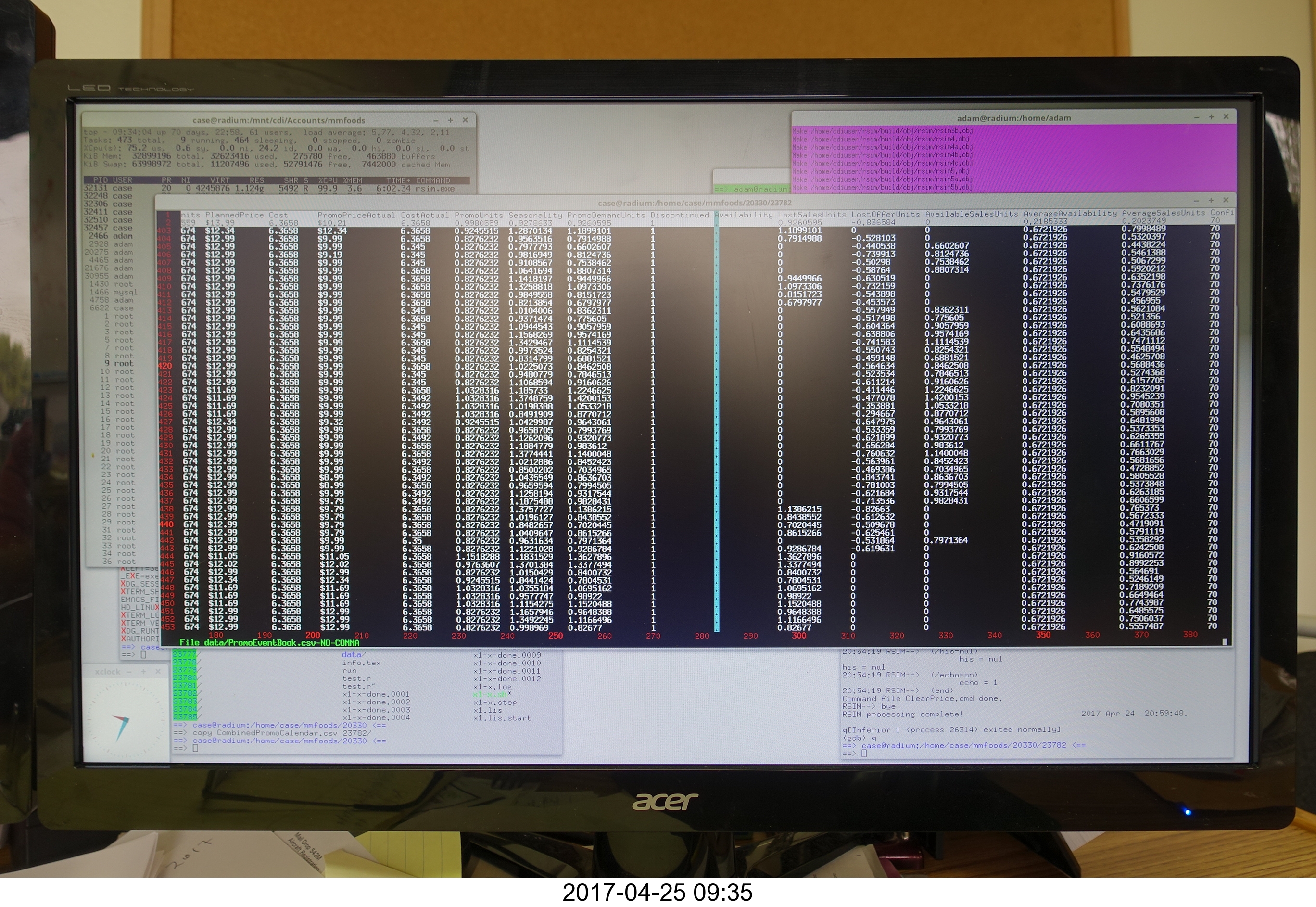Click the title bar of adam@radium:/home/adam

click(1014, 117)
